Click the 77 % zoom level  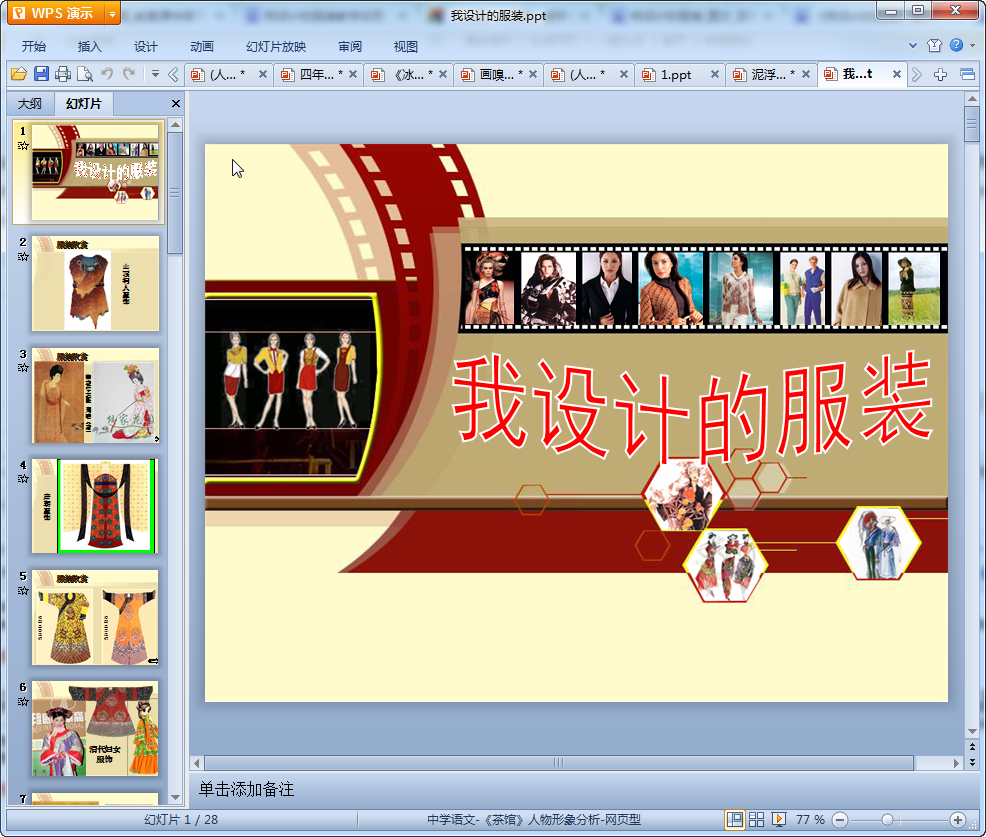point(810,819)
